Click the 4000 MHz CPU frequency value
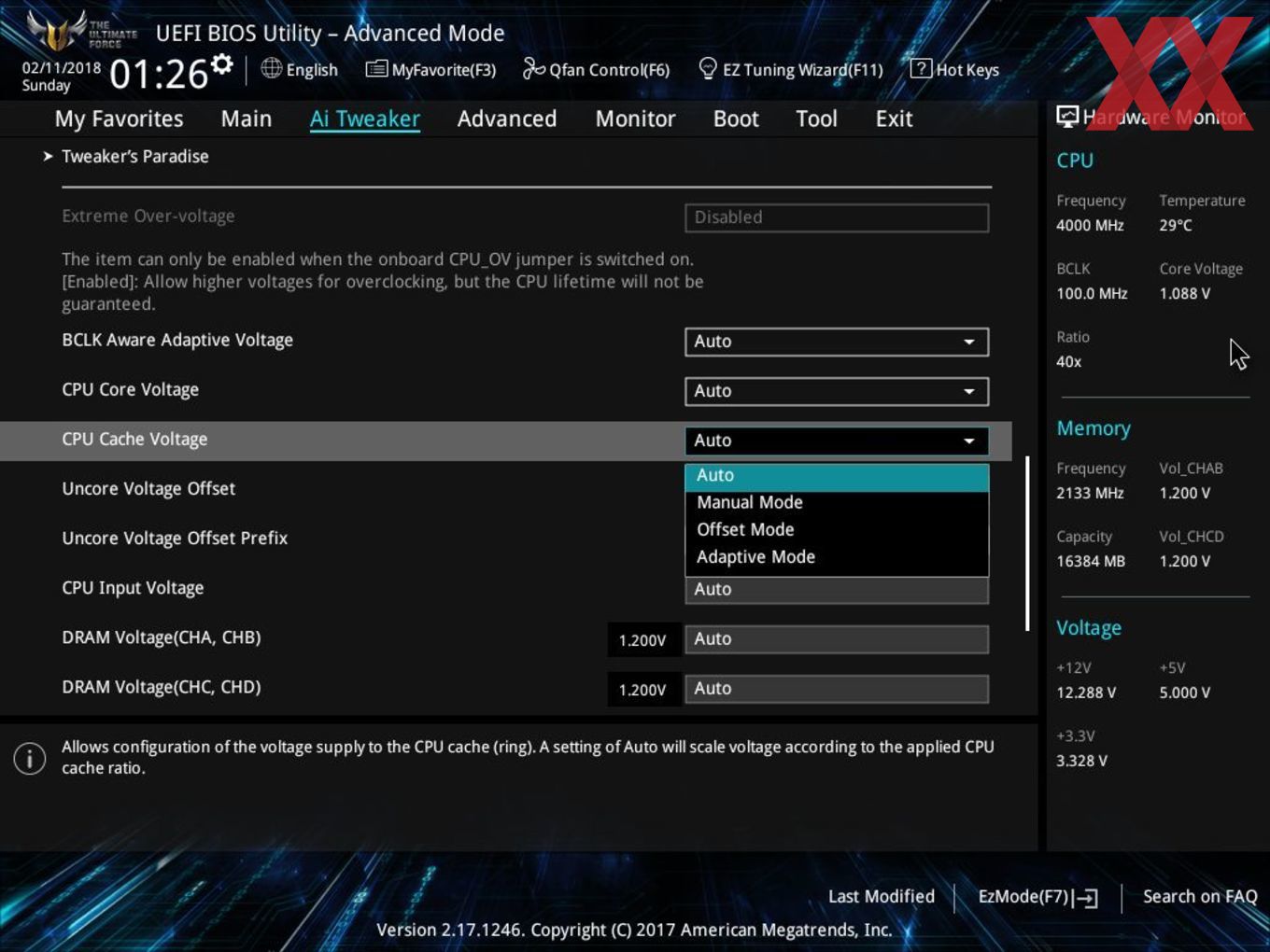Image resolution: width=1270 pixels, height=952 pixels. (x=1090, y=226)
